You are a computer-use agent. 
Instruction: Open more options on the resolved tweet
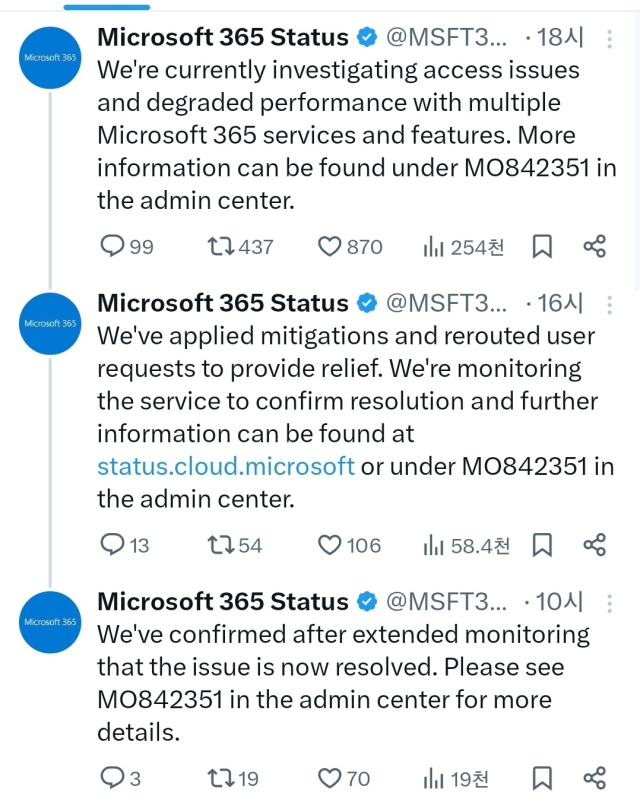(611, 602)
